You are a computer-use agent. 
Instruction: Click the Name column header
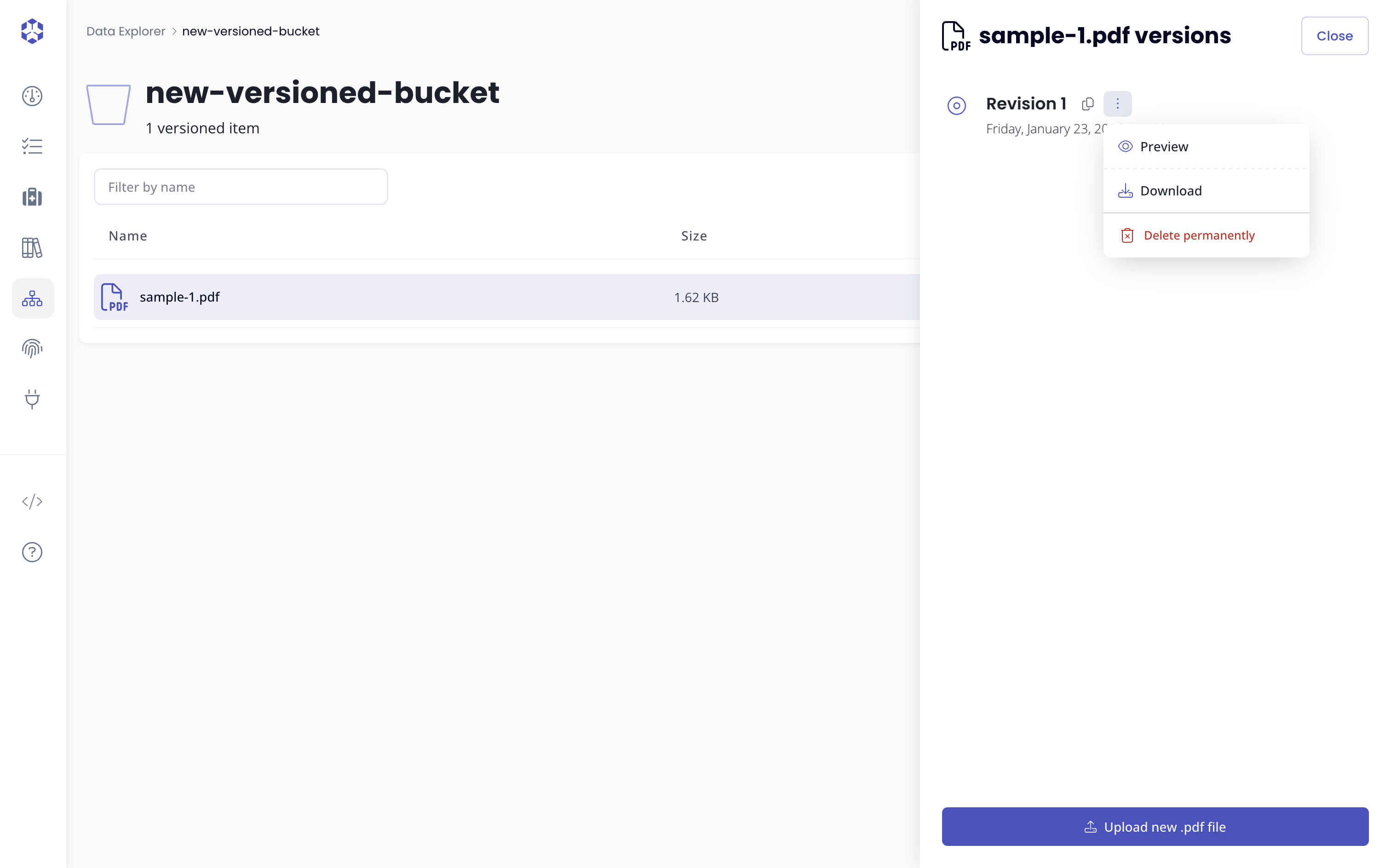click(127, 236)
